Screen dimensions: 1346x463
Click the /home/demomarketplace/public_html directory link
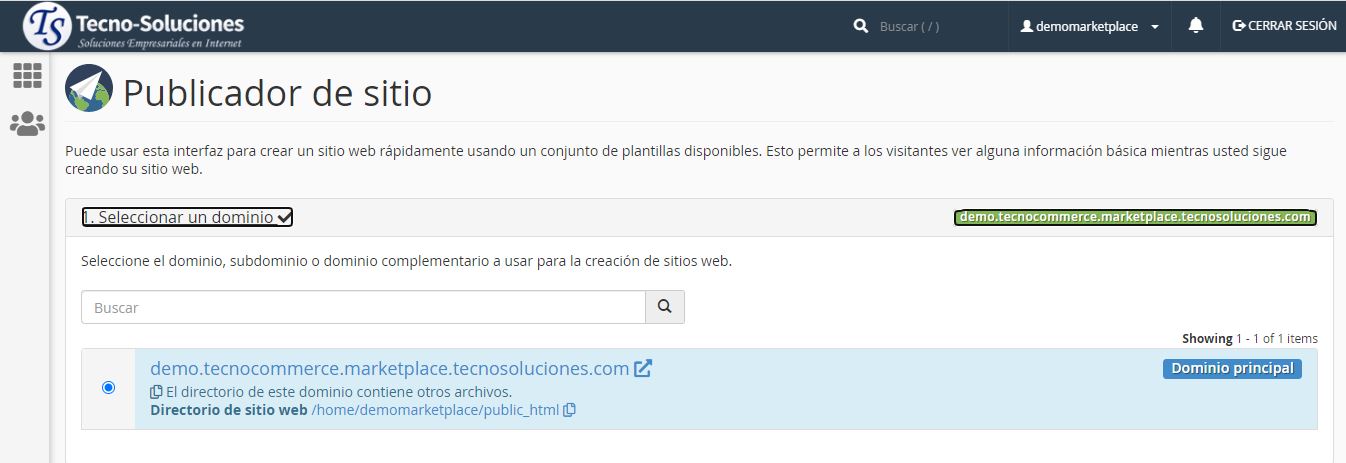point(435,410)
